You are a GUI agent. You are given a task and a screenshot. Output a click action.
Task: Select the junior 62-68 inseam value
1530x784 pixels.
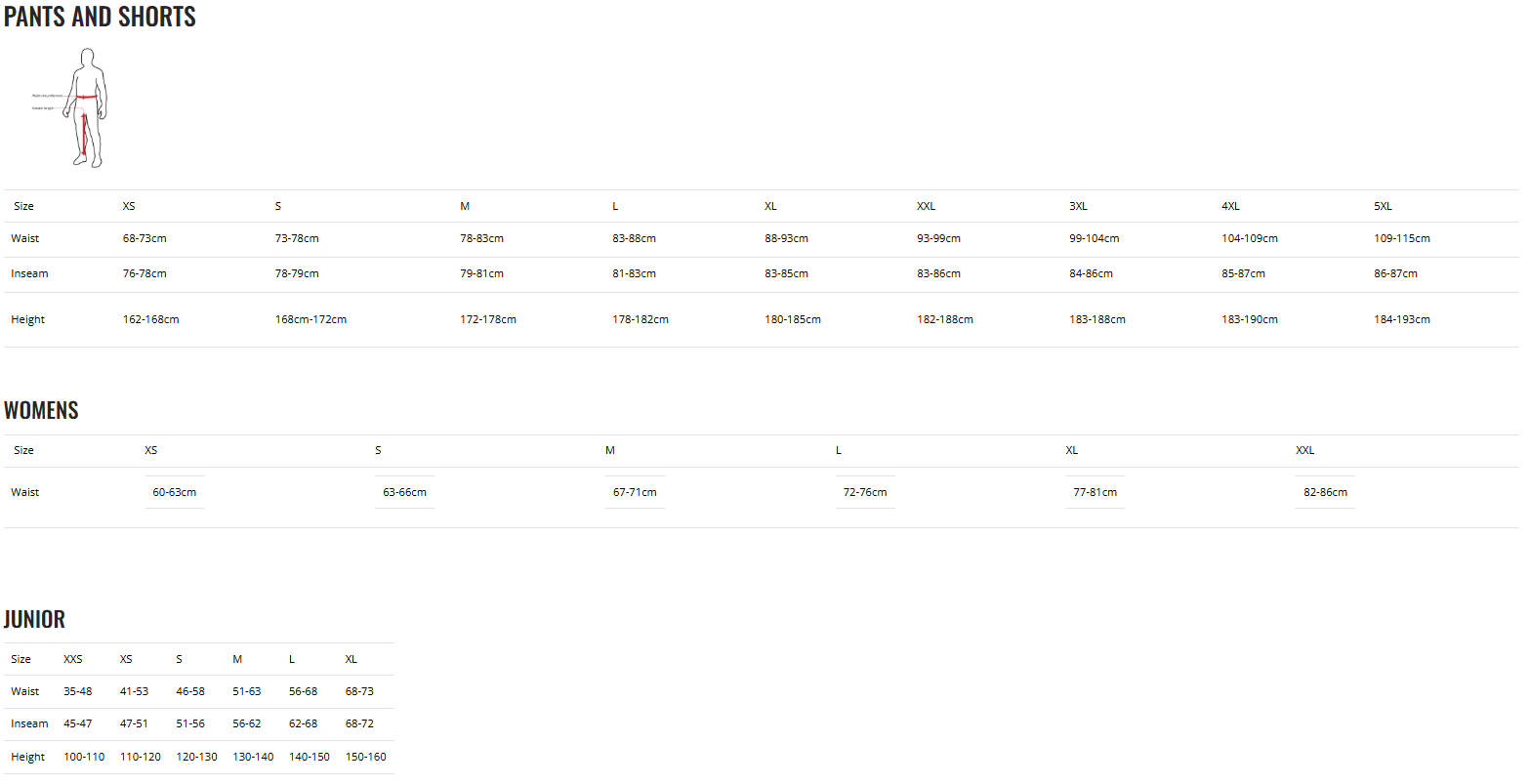coord(303,723)
